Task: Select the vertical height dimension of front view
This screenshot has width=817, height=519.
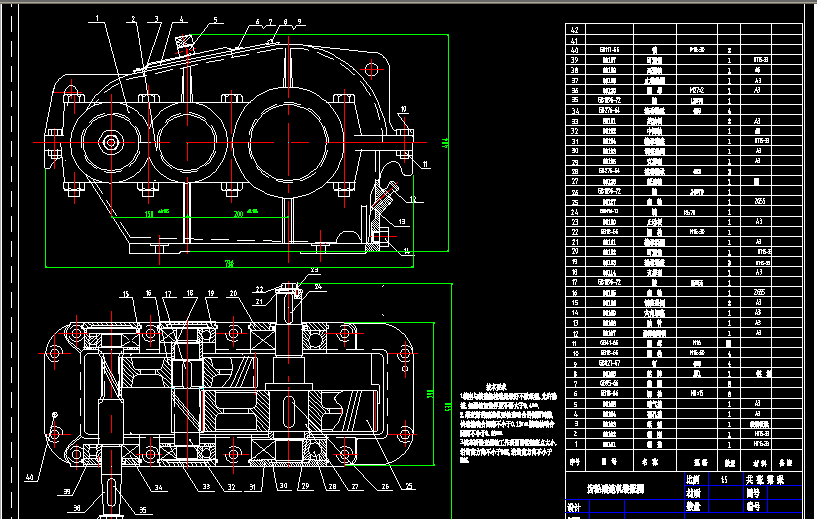Action: 445,142
